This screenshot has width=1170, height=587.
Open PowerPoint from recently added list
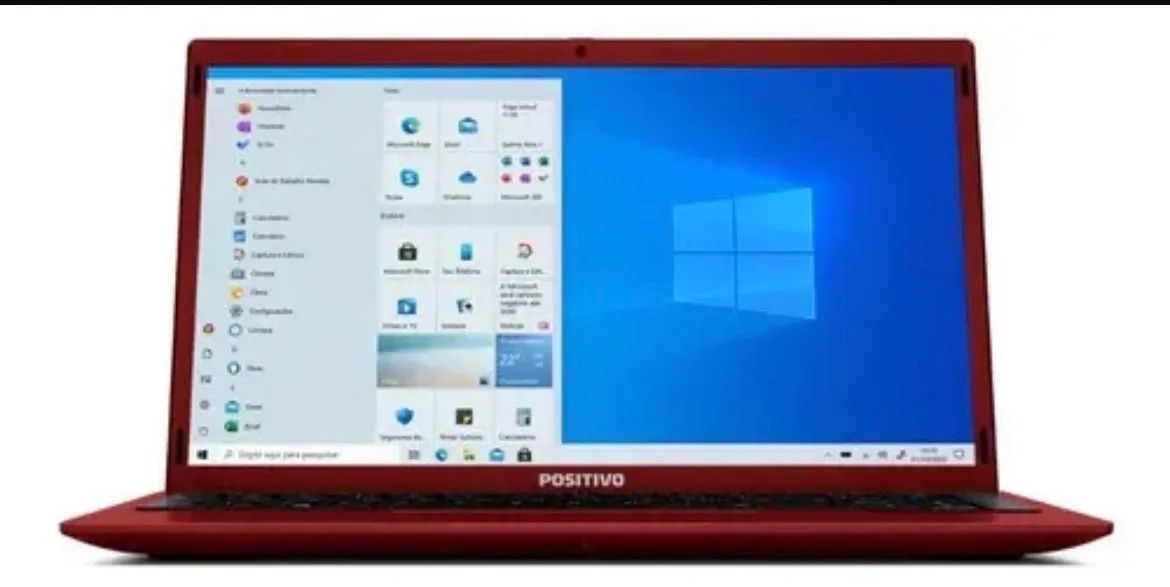(265, 108)
